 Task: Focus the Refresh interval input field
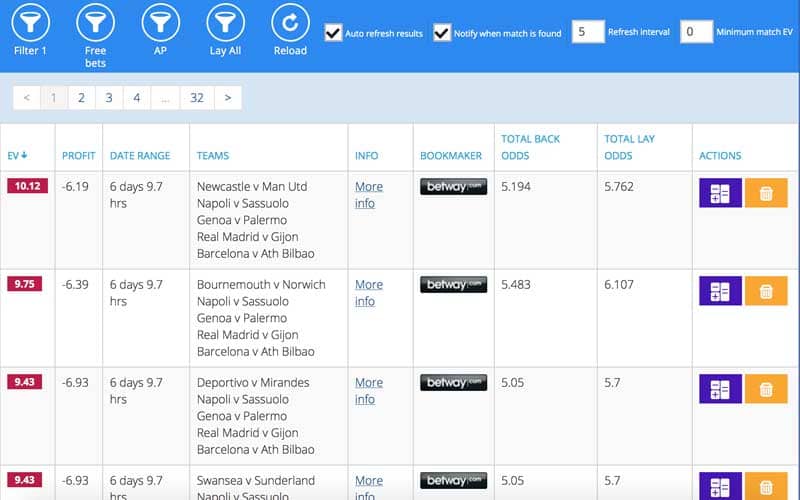click(x=588, y=32)
